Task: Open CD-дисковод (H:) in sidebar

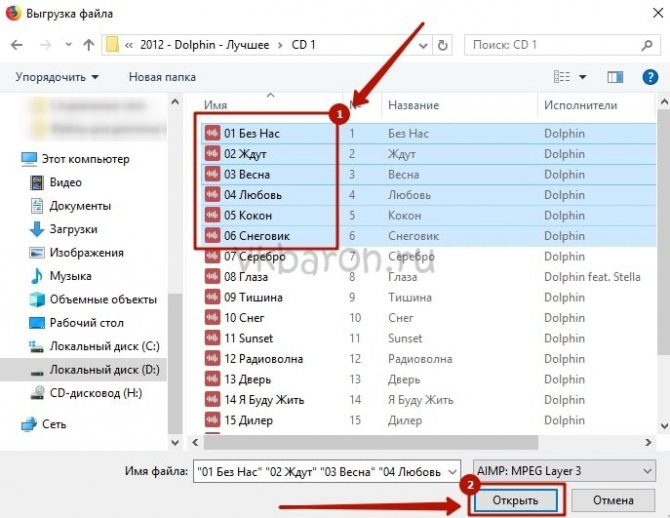Action: click(87, 393)
